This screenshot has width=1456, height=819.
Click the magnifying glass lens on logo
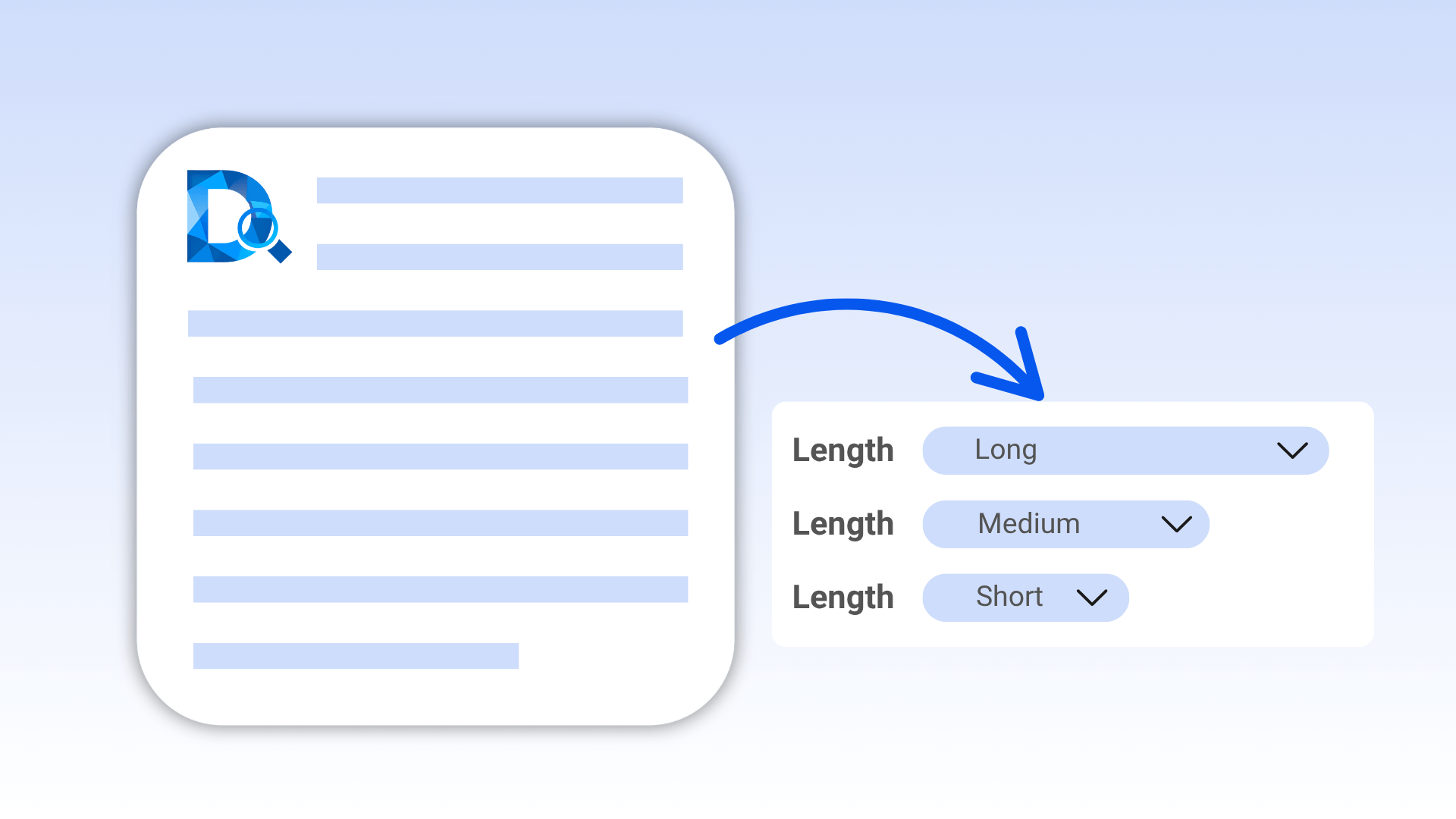[x=258, y=227]
